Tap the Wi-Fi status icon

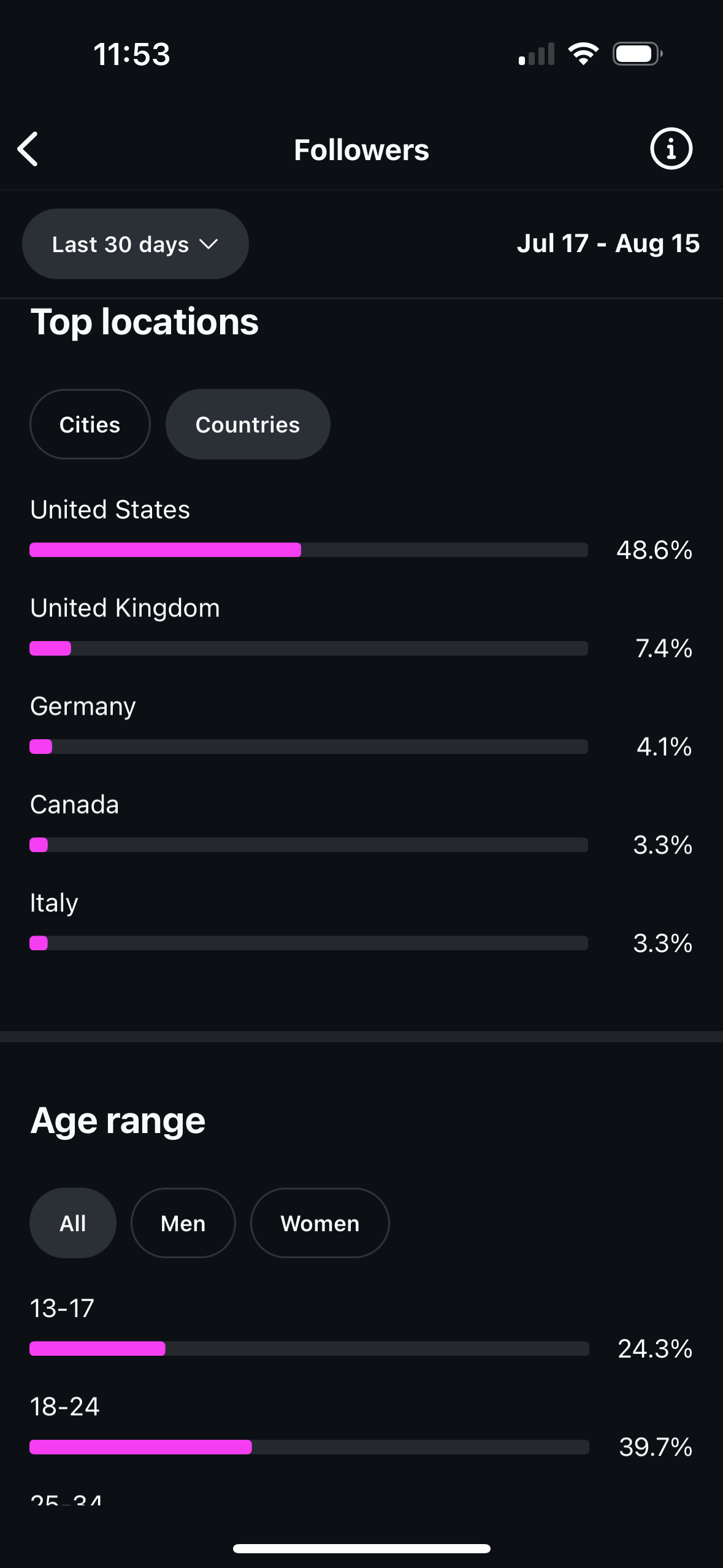(x=583, y=54)
